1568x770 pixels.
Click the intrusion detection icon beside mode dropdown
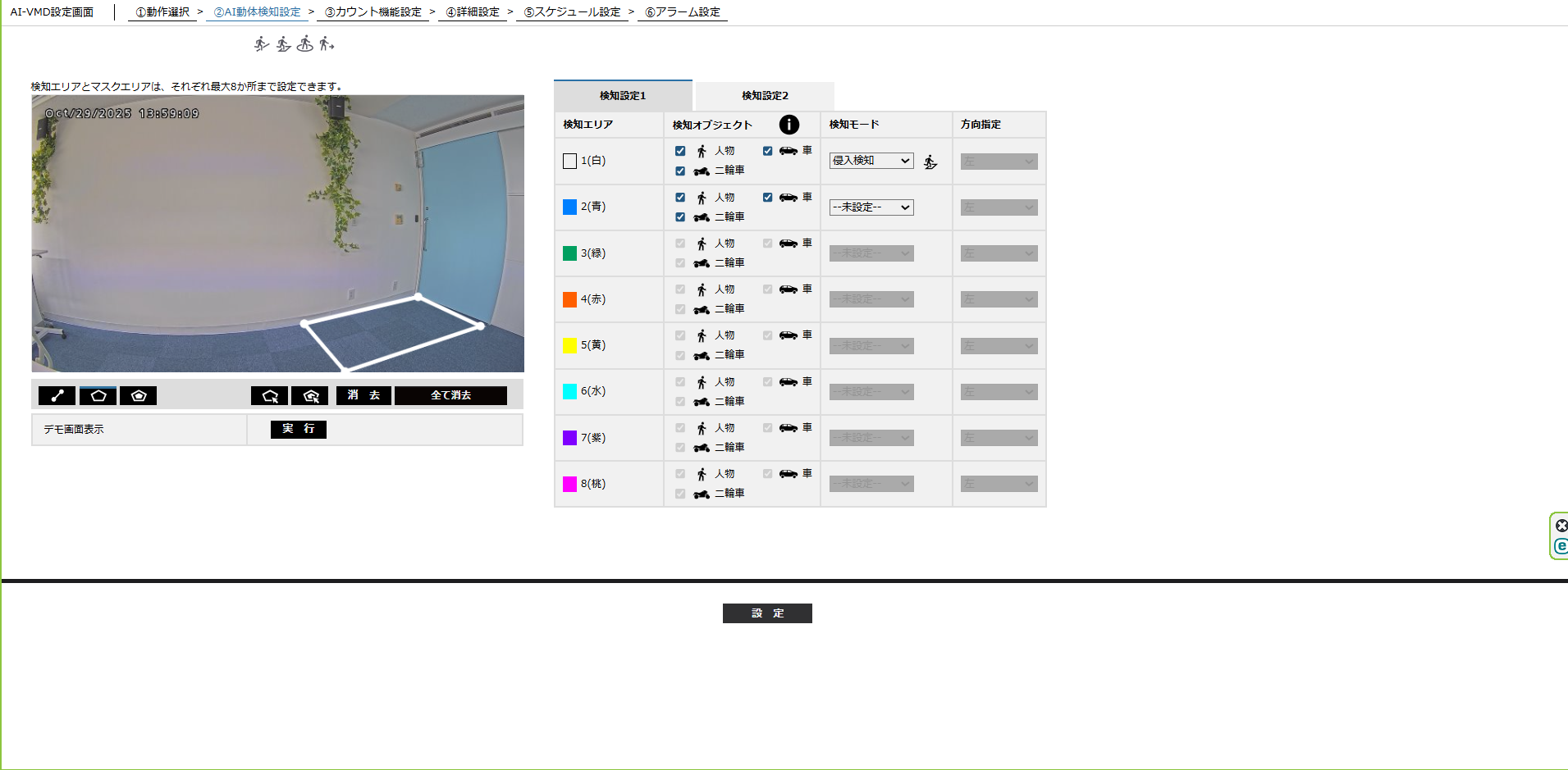click(x=930, y=162)
